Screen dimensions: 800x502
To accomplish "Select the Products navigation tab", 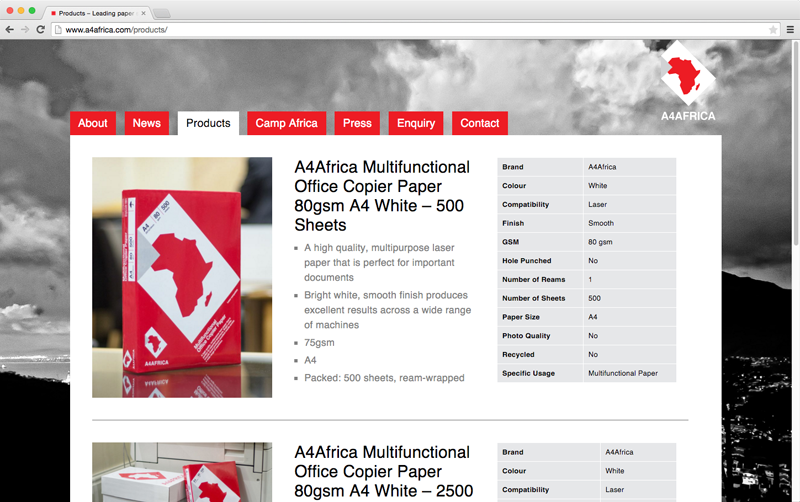I will [208, 123].
